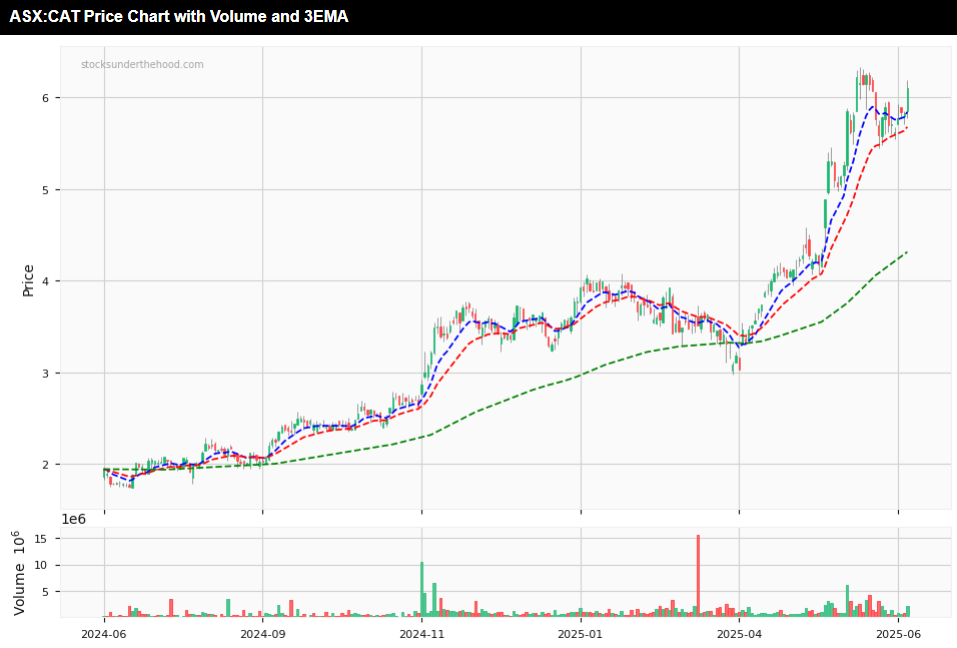Click the right end of green dashed EMA line
This screenshot has height=648, width=957.
[x=906, y=252]
